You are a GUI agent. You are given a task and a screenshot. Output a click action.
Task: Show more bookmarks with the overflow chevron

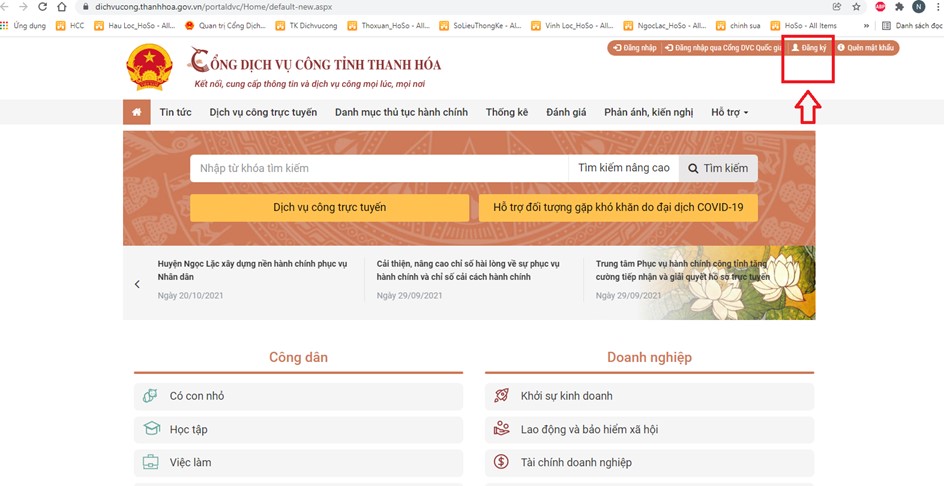866,25
